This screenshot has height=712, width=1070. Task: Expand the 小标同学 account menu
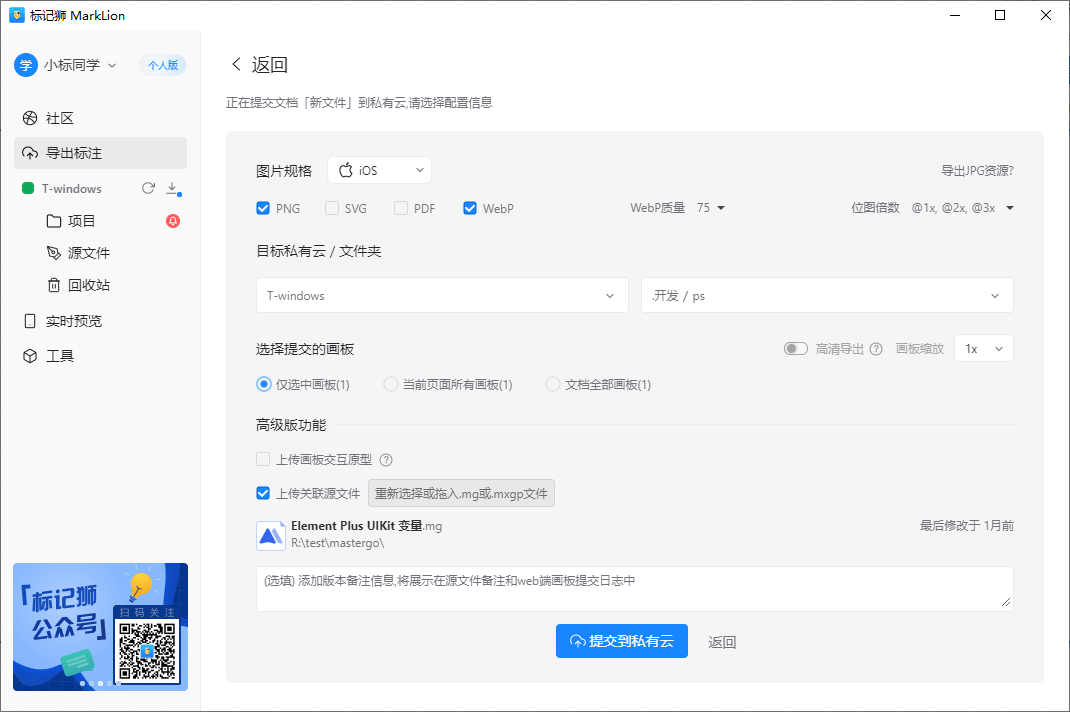(80, 65)
